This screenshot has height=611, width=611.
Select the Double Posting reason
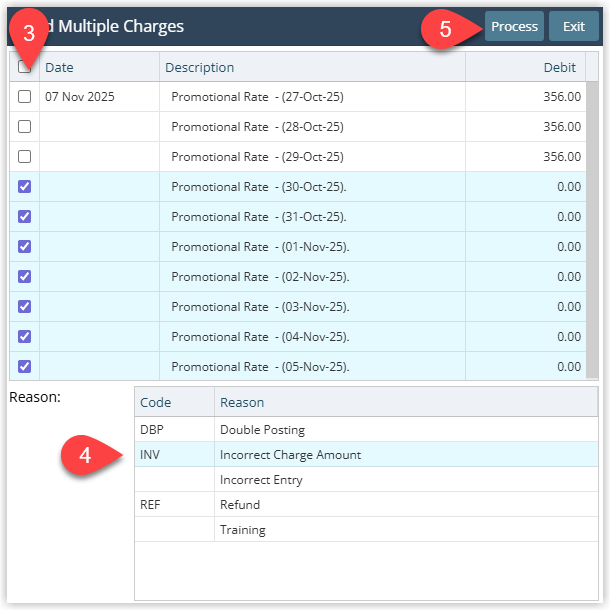(x=366, y=429)
